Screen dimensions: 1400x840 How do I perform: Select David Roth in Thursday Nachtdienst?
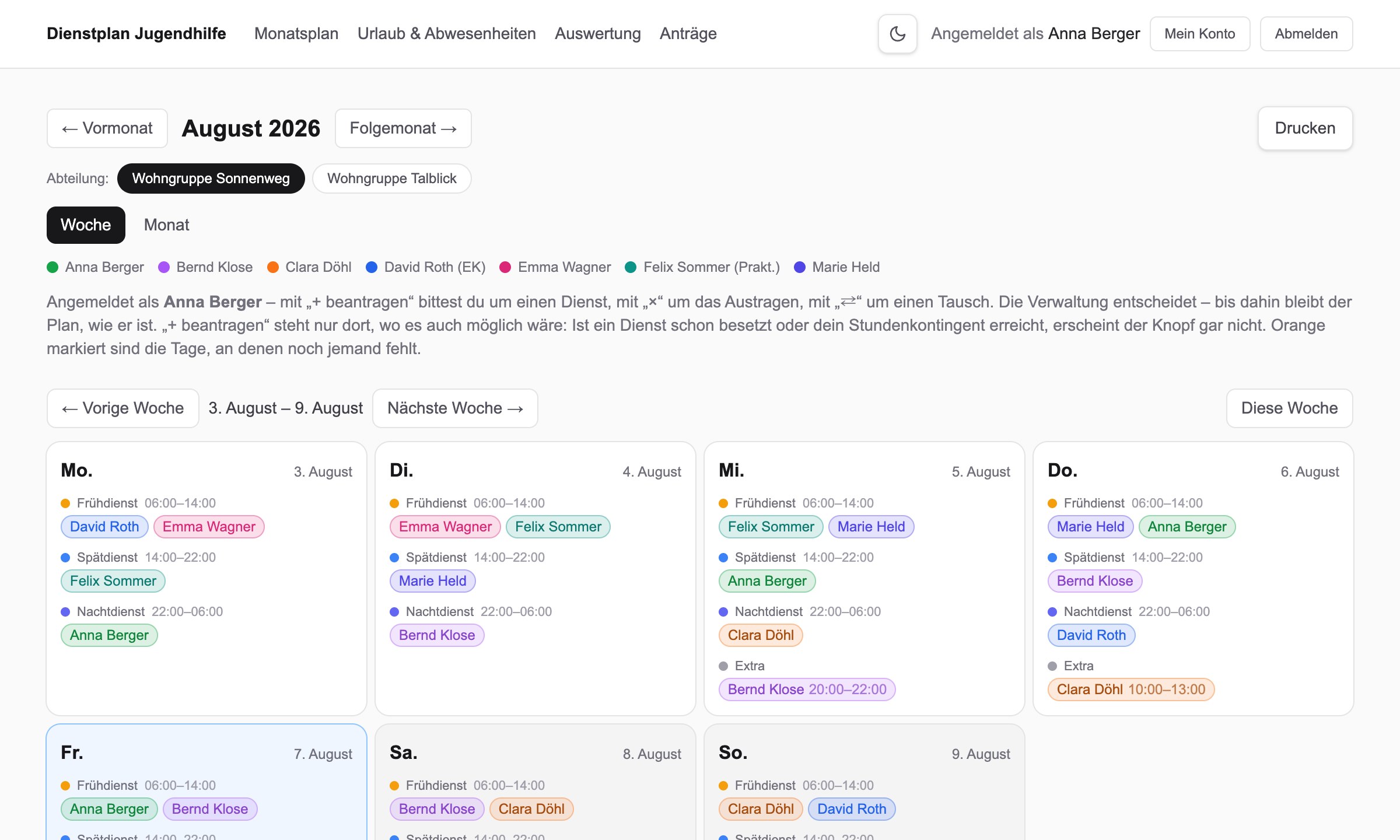[1091, 635]
